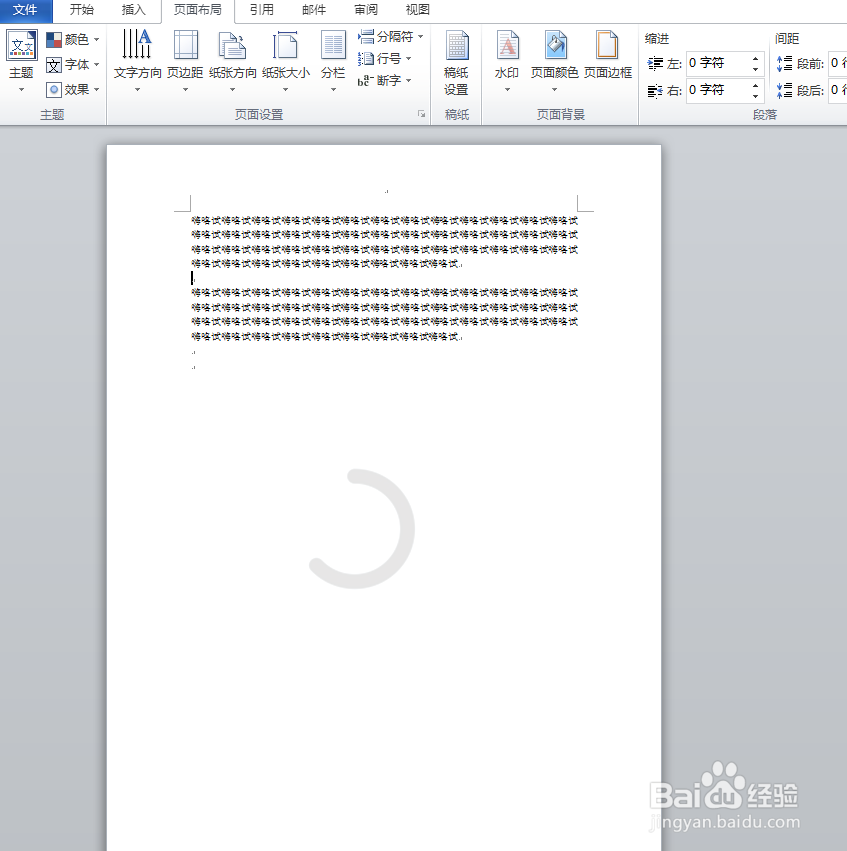Select the Text Direction (文字方向) icon
This screenshot has height=851, width=847.
pyautogui.click(x=137, y=44)
